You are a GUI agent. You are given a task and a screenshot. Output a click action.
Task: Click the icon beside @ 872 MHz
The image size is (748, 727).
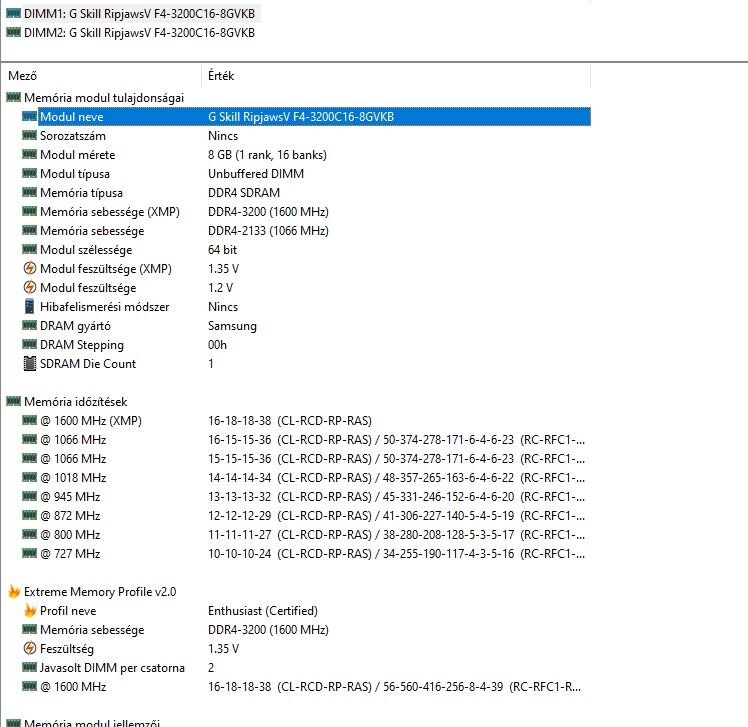pos(30,515)
